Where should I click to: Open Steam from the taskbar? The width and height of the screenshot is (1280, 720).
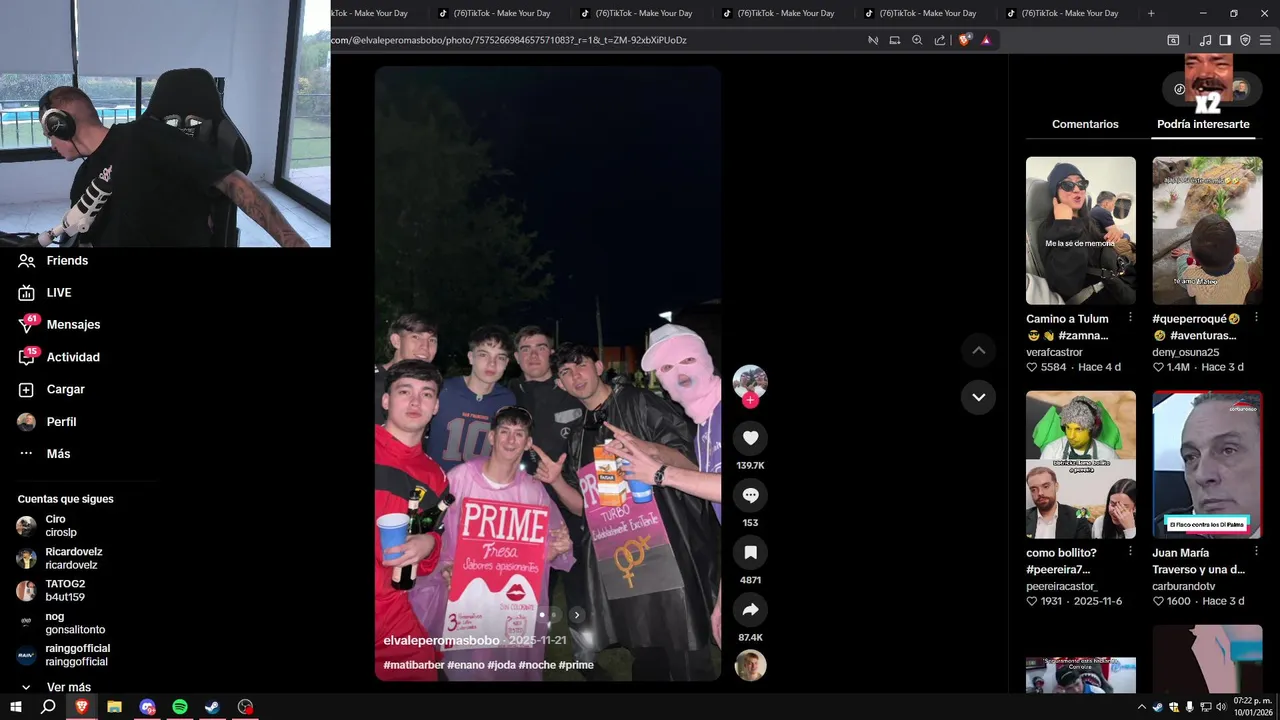(x=213, y=707)
